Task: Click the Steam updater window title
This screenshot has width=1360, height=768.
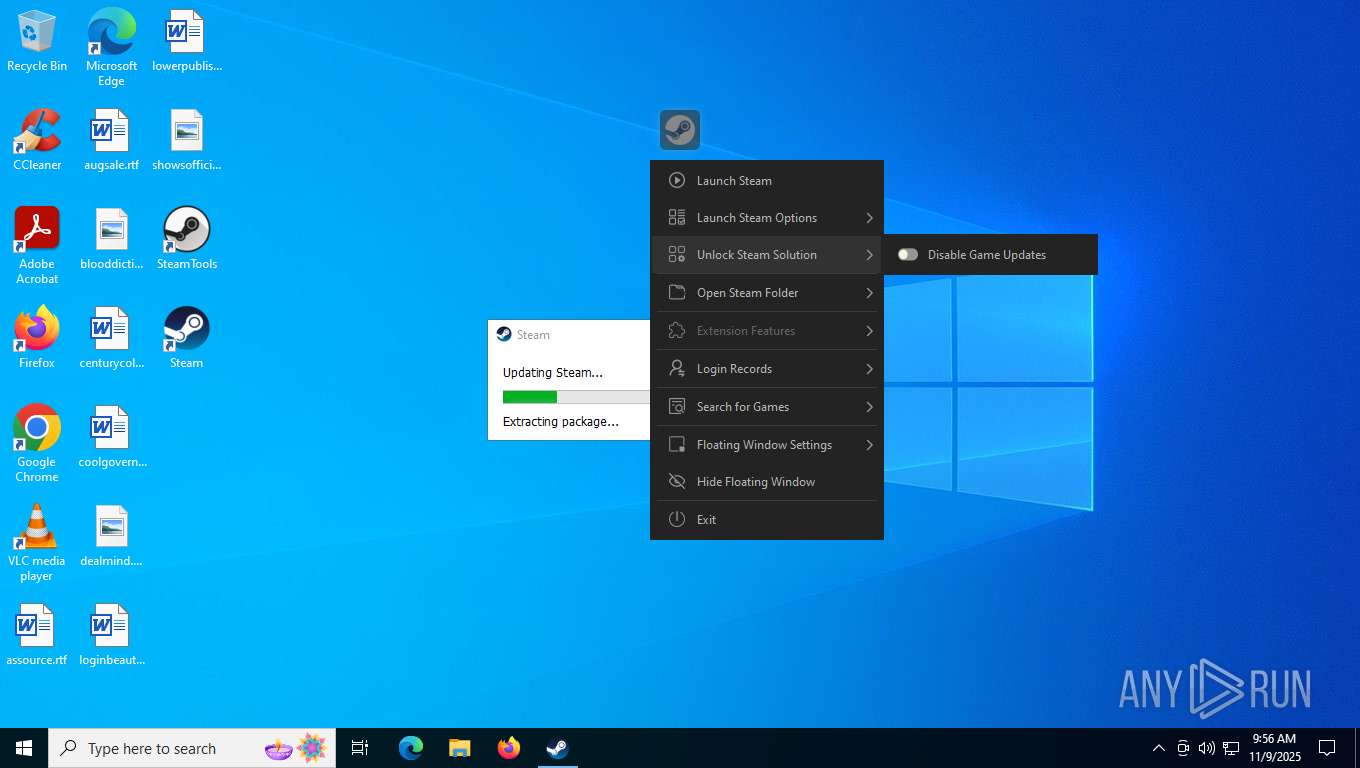Action: coord(533,335)
